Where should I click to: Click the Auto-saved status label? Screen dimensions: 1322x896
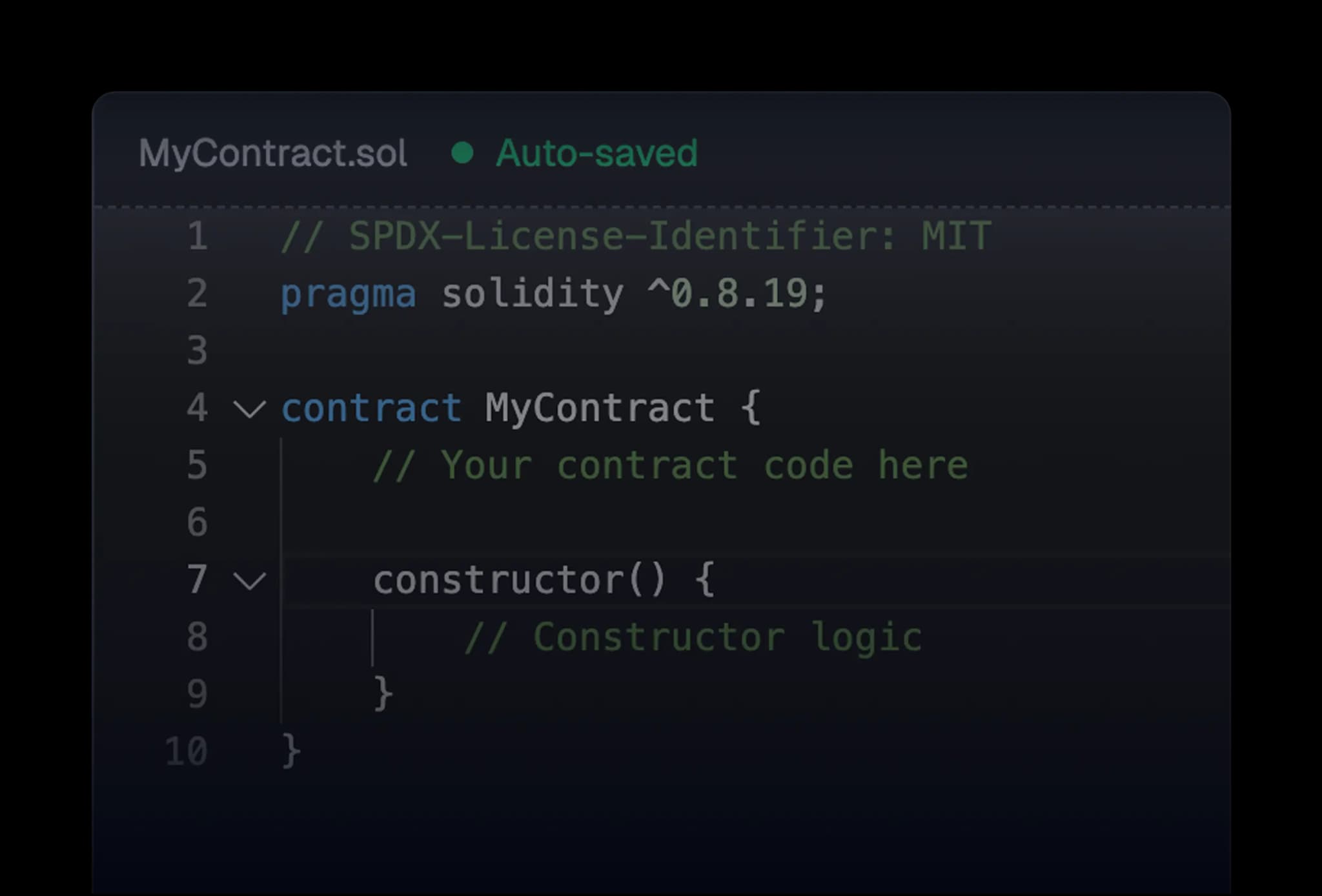[x=596, y=154]
